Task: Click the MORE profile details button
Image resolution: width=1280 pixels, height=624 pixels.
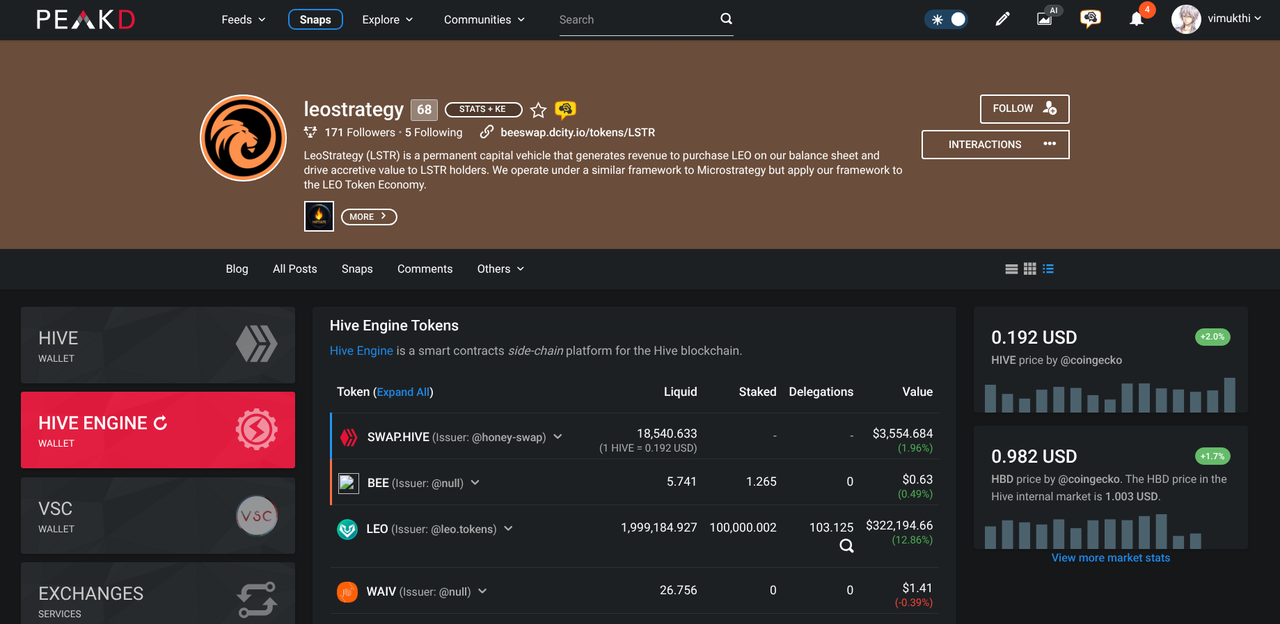Action: (369, 217)
